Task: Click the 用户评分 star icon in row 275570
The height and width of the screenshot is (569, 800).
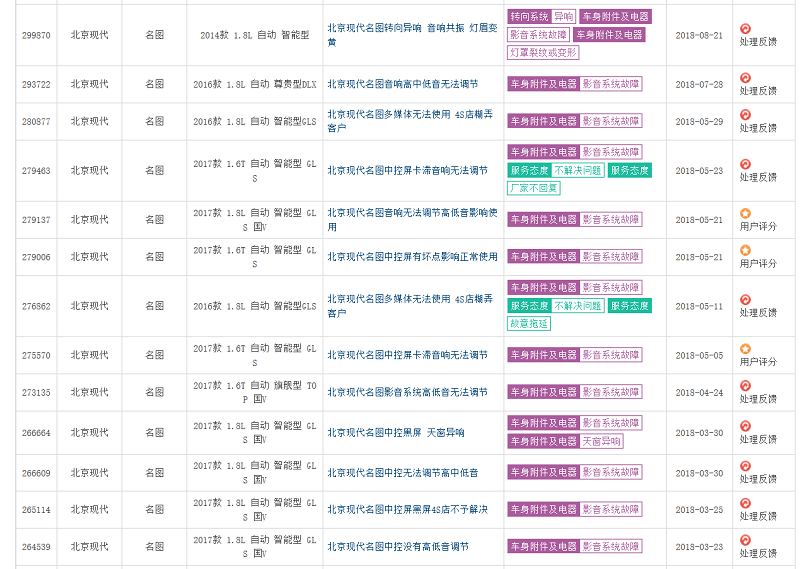Action: pyautogui.click(x=745, y=349)
